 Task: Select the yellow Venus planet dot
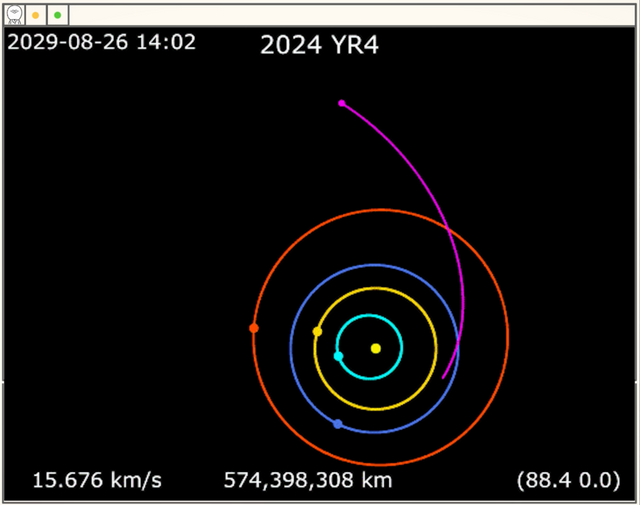pos(317,331)
